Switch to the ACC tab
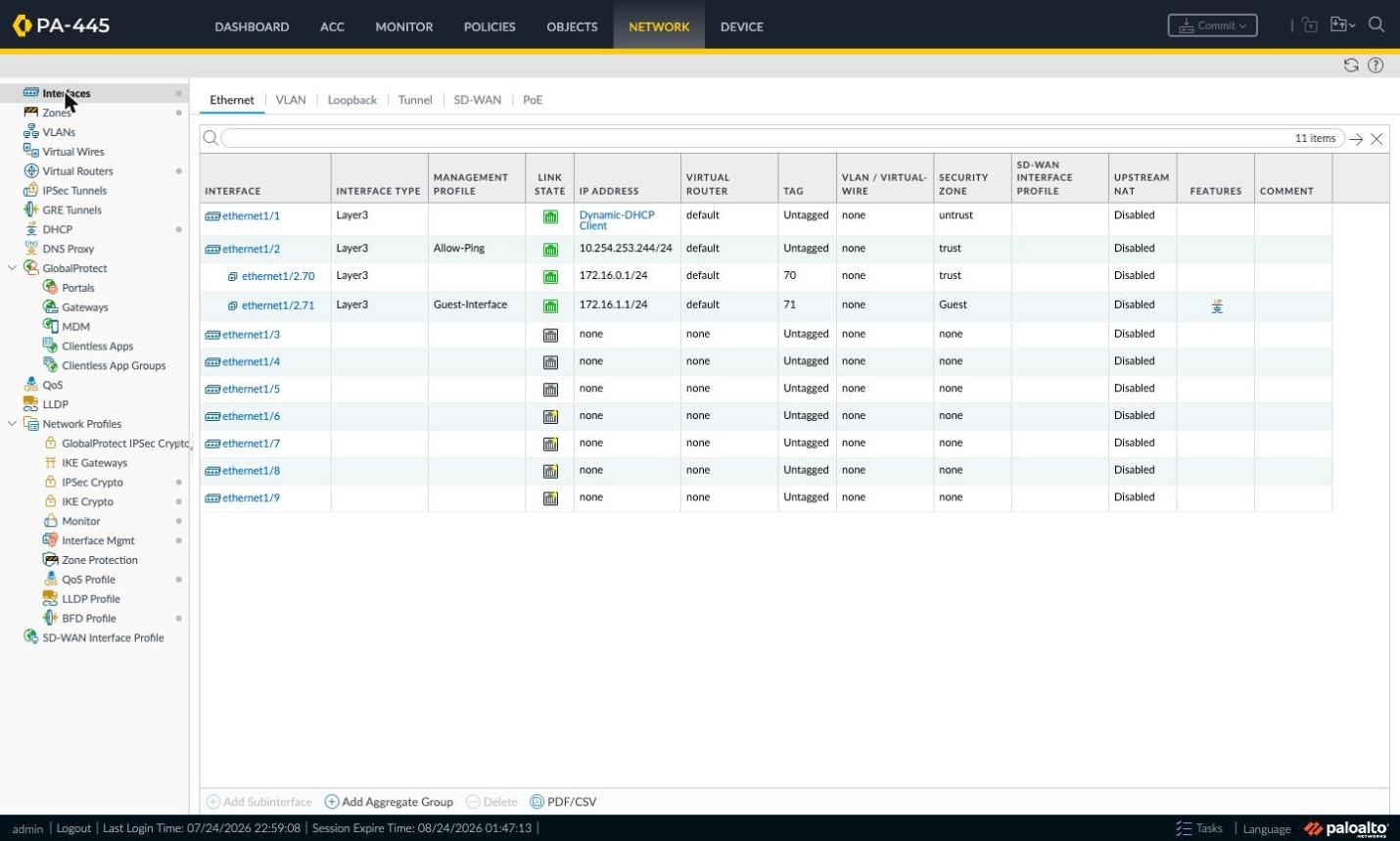 [x=332, y=26]
